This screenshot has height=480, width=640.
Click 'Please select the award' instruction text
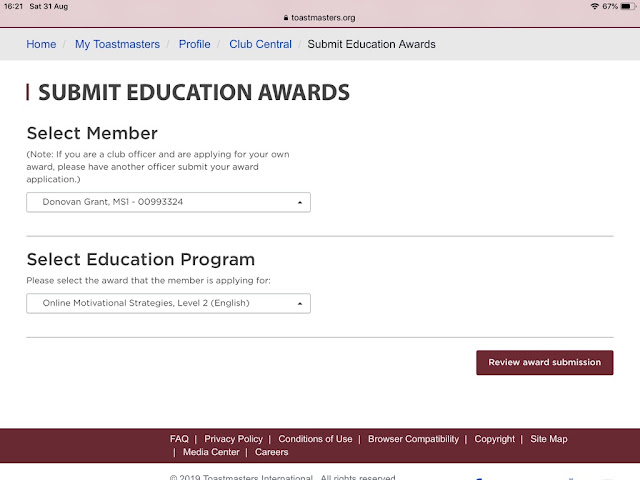(148, 280)
